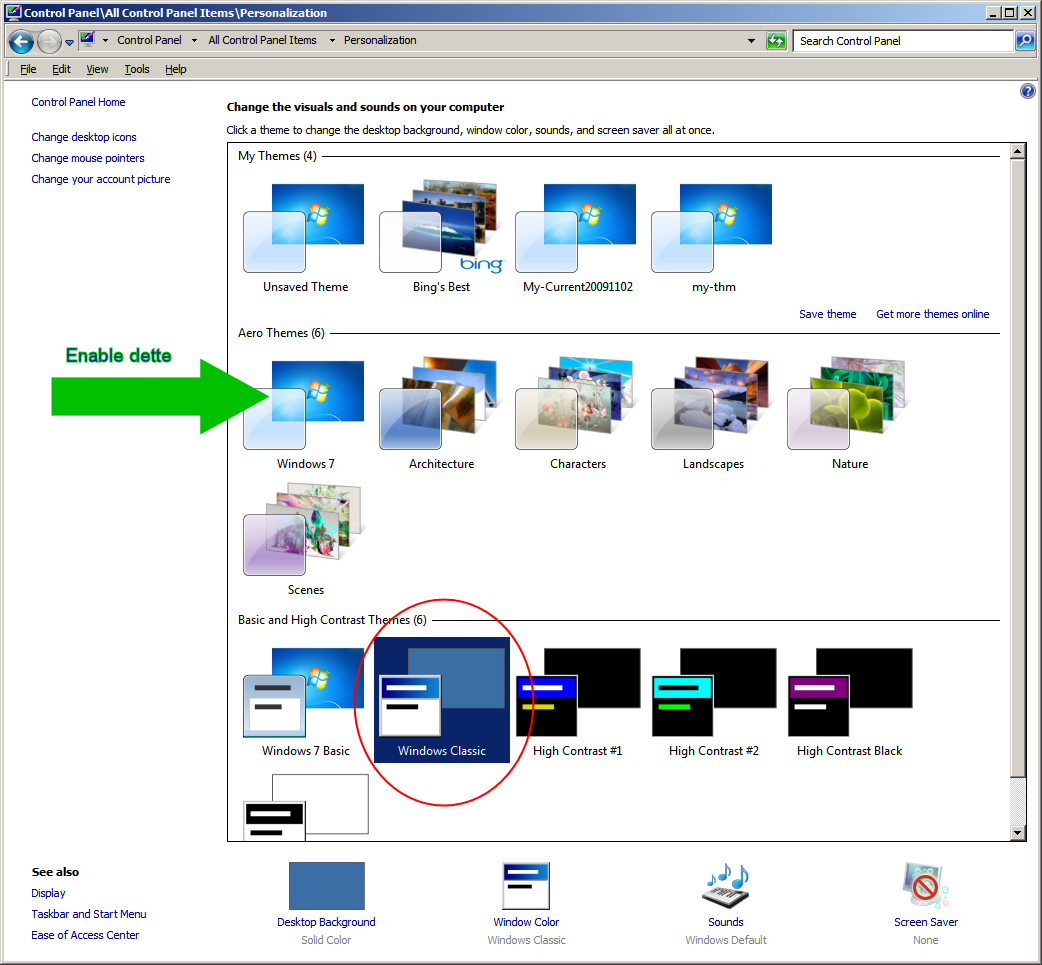Click the Back navigation arrow
The width and height of the screenshot is (1042, 965).
(x=21, y=42)
